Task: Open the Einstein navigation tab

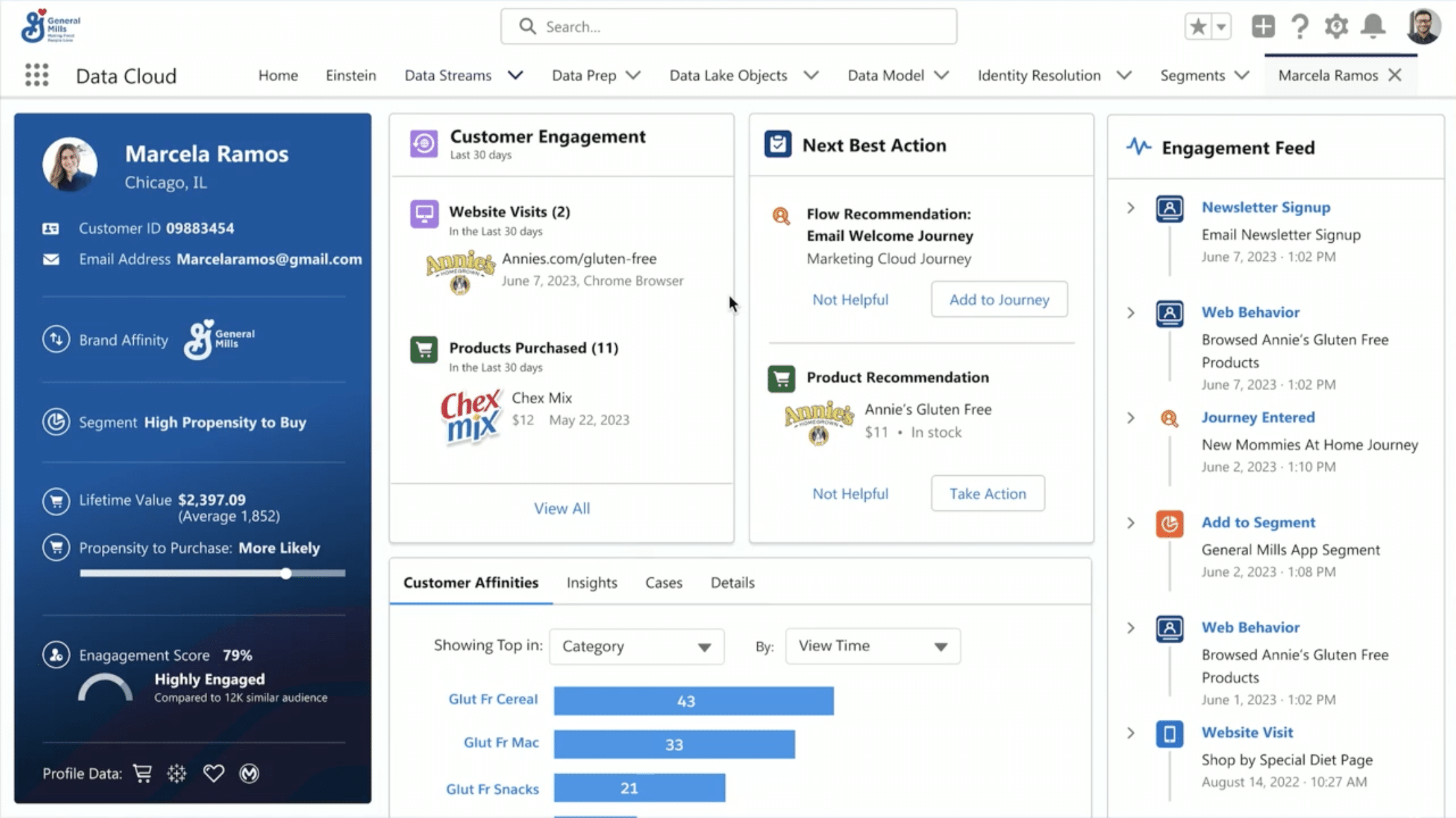Action: [x=351, y=75]
